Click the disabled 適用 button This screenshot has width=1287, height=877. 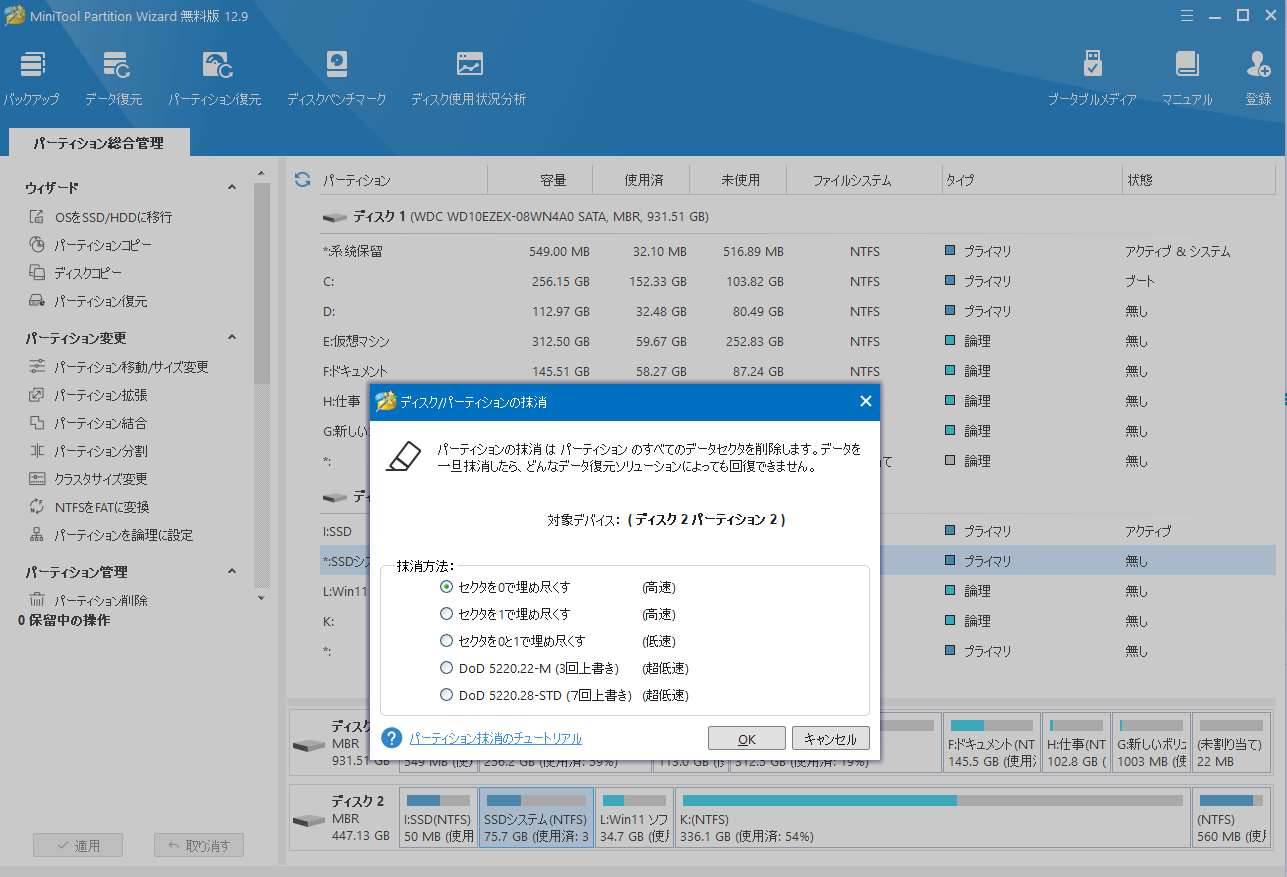pos(78,846)
